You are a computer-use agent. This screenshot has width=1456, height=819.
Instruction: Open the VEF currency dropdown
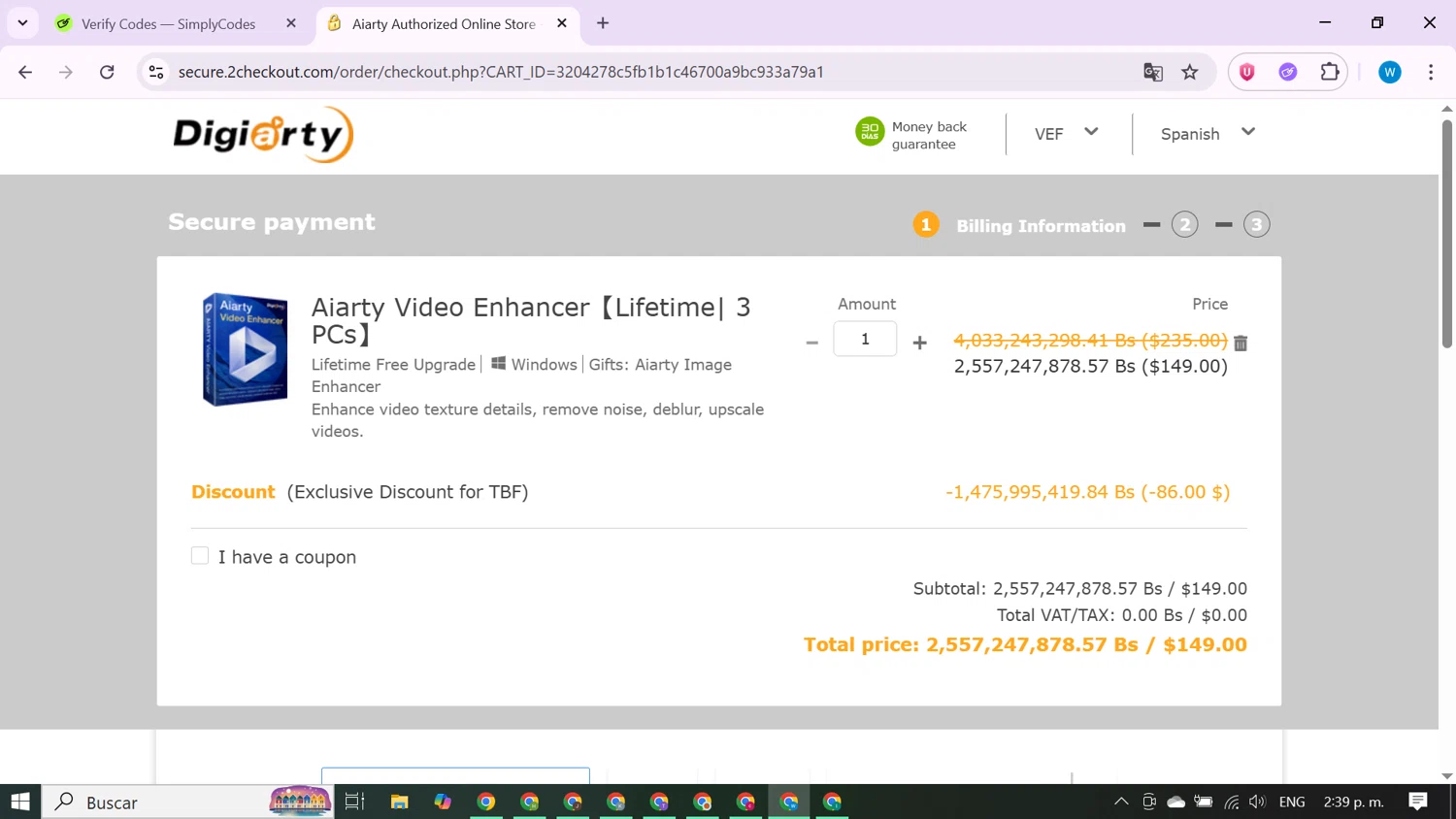1066,134
